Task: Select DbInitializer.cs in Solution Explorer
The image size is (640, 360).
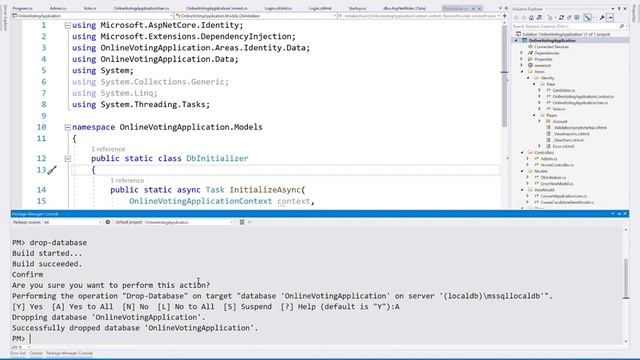Action: click(553, 178)
